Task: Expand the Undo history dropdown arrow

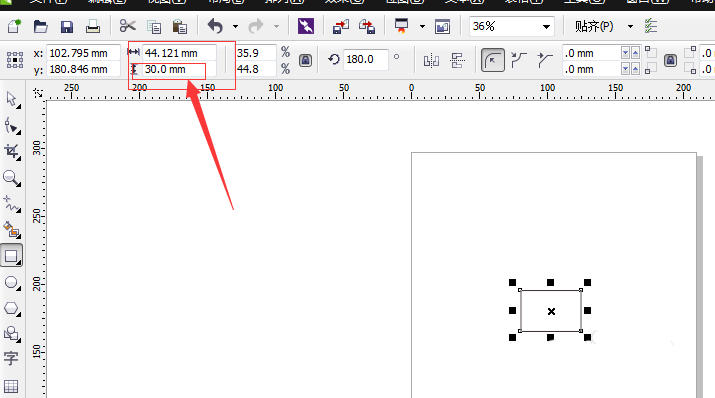Action: click(235, 26)
